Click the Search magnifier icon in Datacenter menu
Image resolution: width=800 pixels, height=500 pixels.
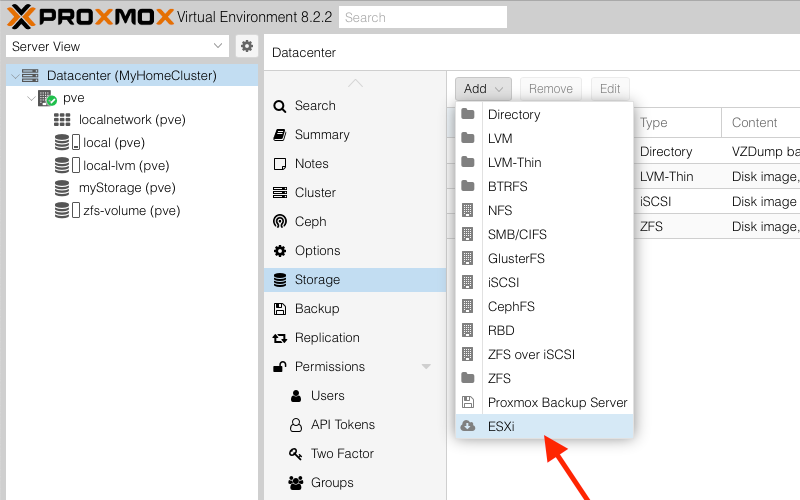(280, 106)
